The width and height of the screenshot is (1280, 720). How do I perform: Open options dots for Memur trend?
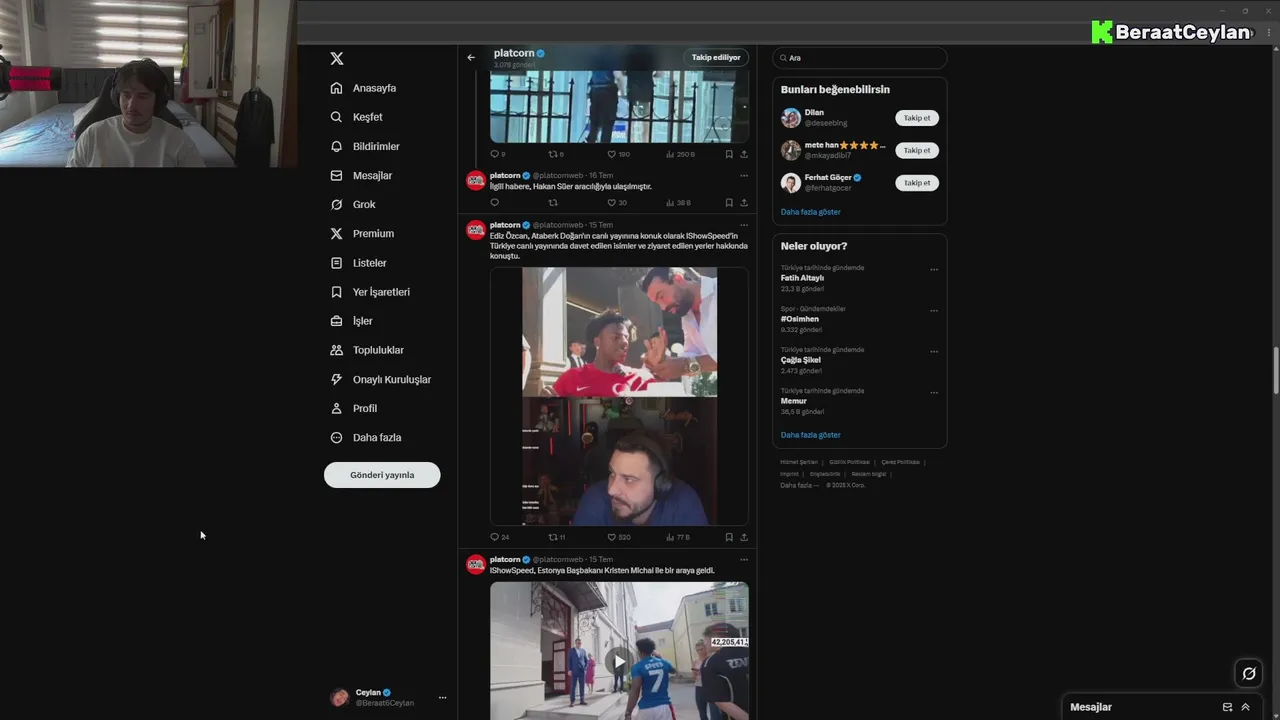pyautogui.click(x=934, y=392)
